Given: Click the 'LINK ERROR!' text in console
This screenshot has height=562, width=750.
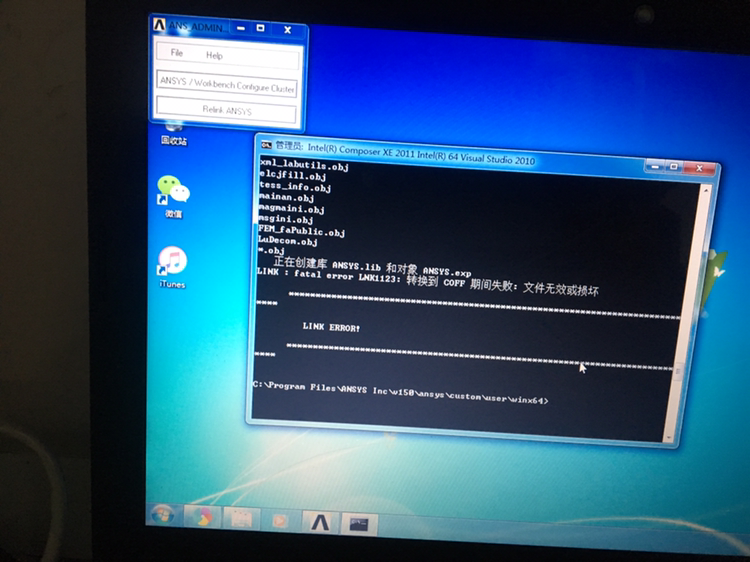Looking at the screenshot, I should [x=331, y=327].
